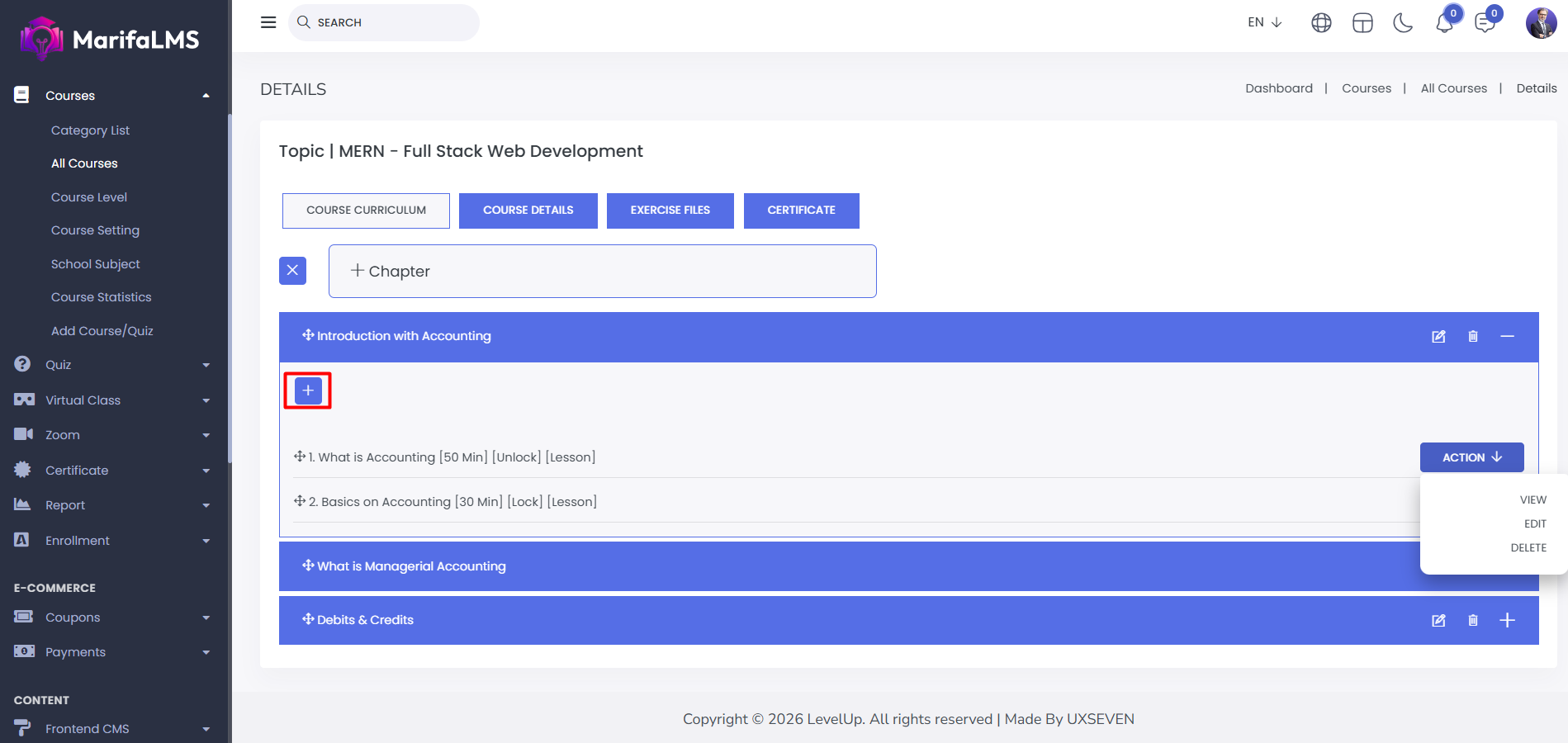Open the chat messages icon
Viewport: 1568px width, 743px height.
[1485, 23]
